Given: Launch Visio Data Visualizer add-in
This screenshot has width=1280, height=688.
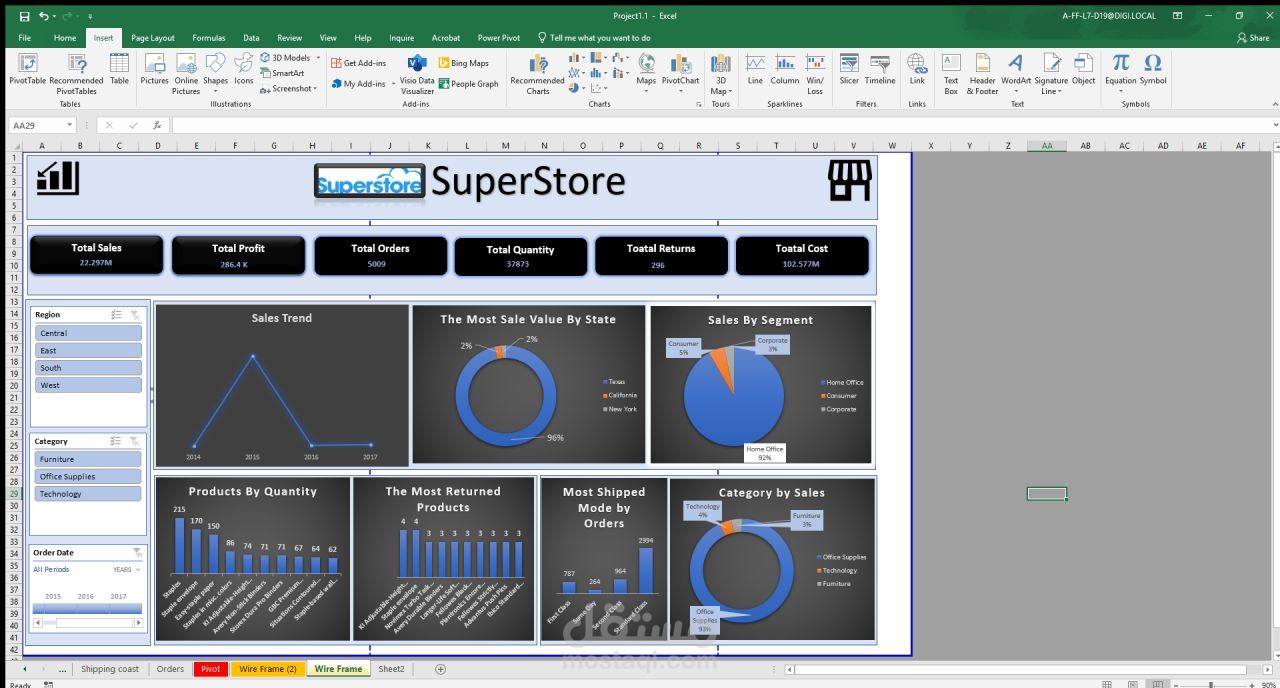Looking at the screenshot, I should 417,74.
